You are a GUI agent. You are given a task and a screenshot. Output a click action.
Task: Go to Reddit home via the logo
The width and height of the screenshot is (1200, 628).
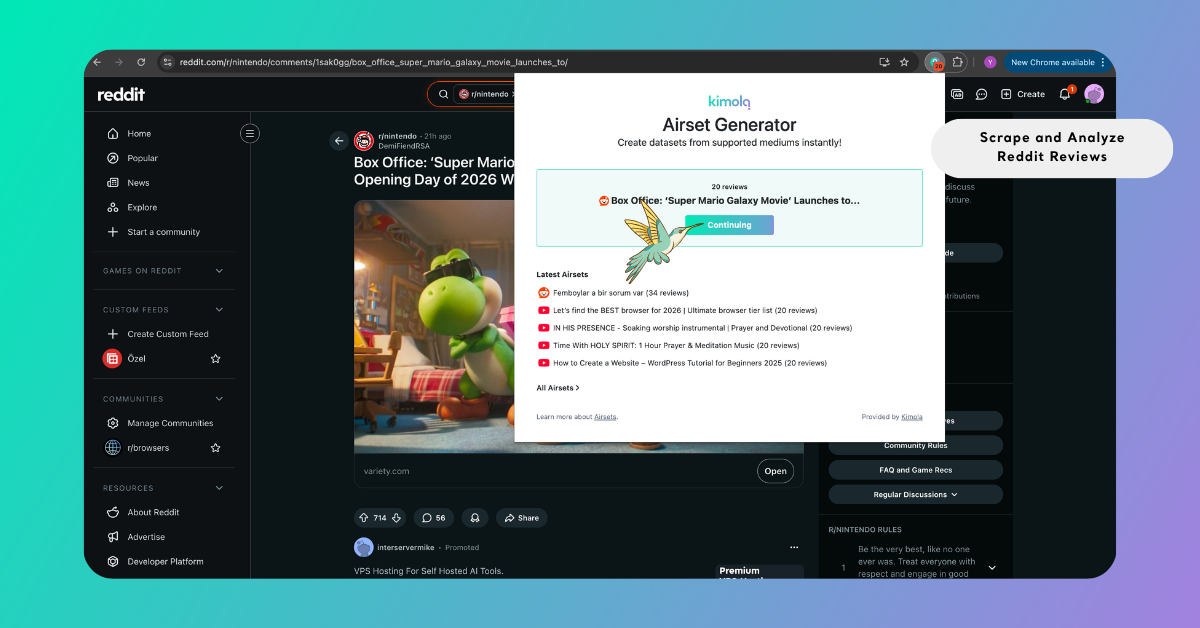click(x=121, y=94)
